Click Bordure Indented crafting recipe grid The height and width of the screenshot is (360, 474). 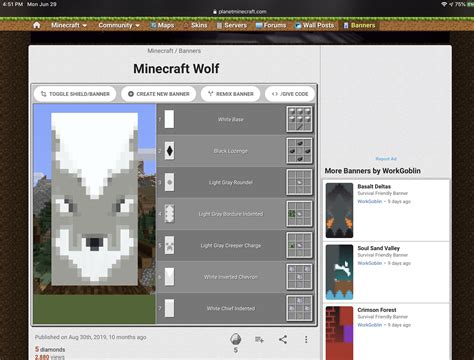[299, 214]
